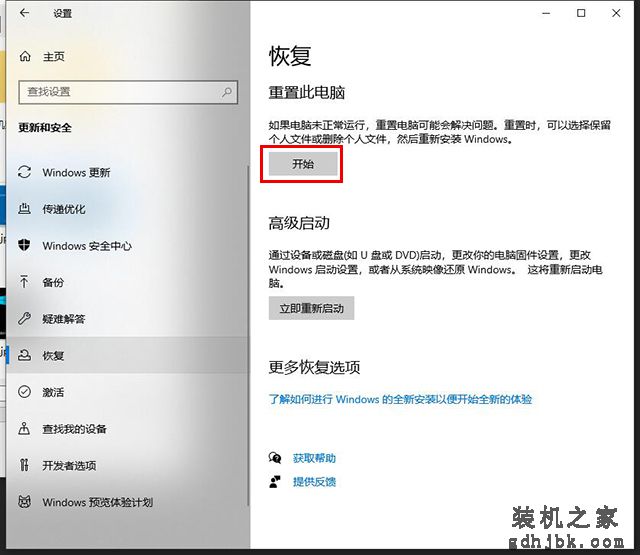The height and width of the screenshot is (555, 640).
Task: Select 备份 in sidebar
Action: pos(127,282)
